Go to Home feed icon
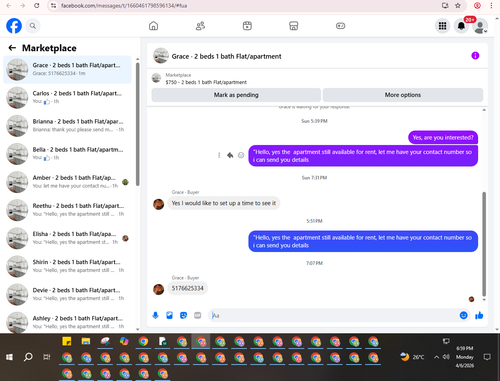The image size is (500, 381). click(x=153, y=26)
